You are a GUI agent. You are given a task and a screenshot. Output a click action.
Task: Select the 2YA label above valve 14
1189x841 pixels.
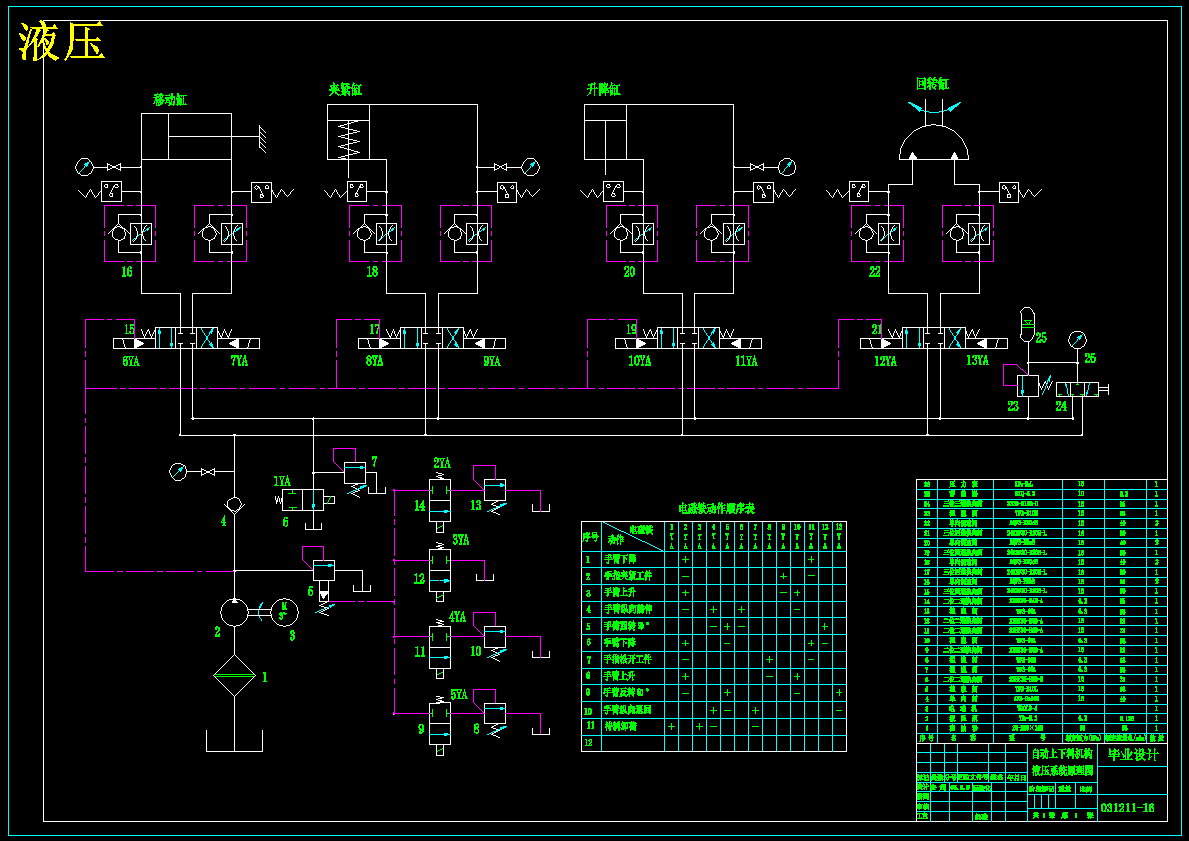[442, 463]
